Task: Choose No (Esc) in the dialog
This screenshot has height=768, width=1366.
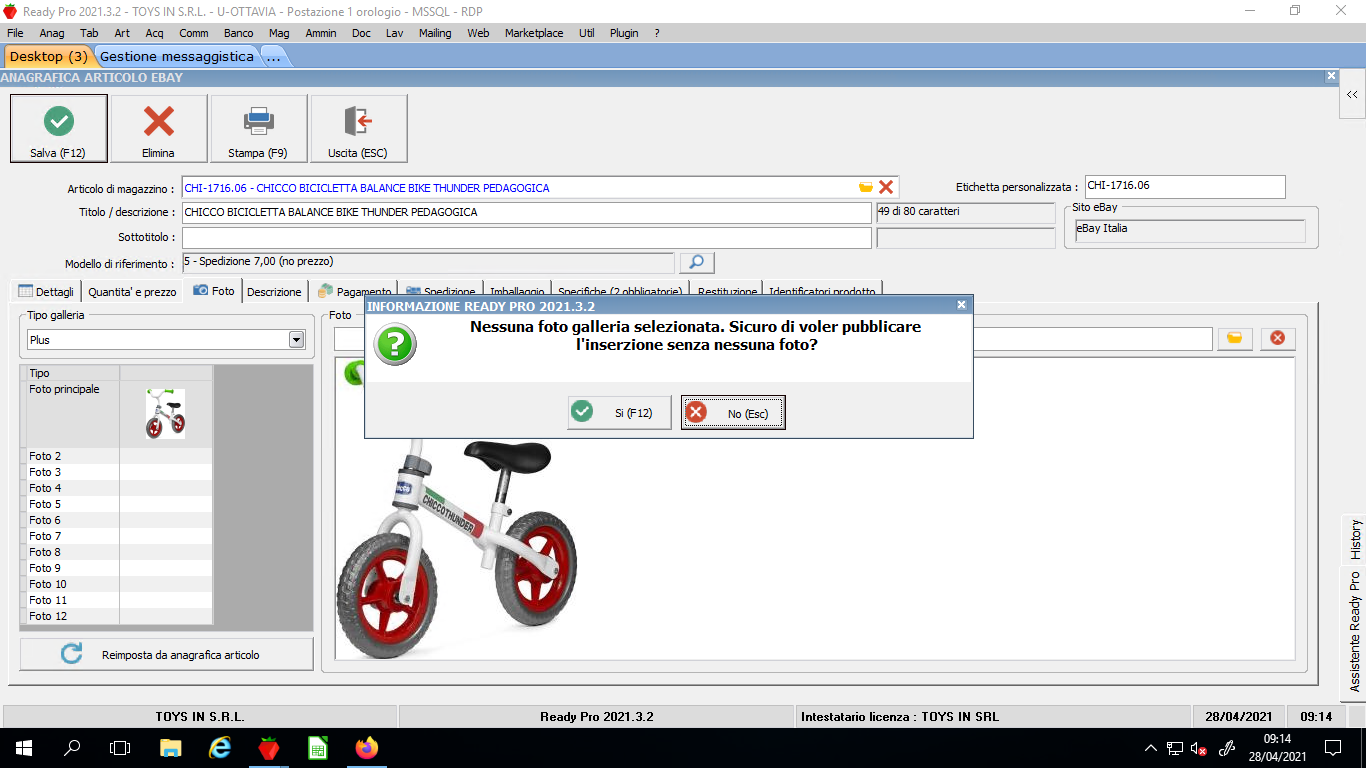Action: tap(733, 412)
